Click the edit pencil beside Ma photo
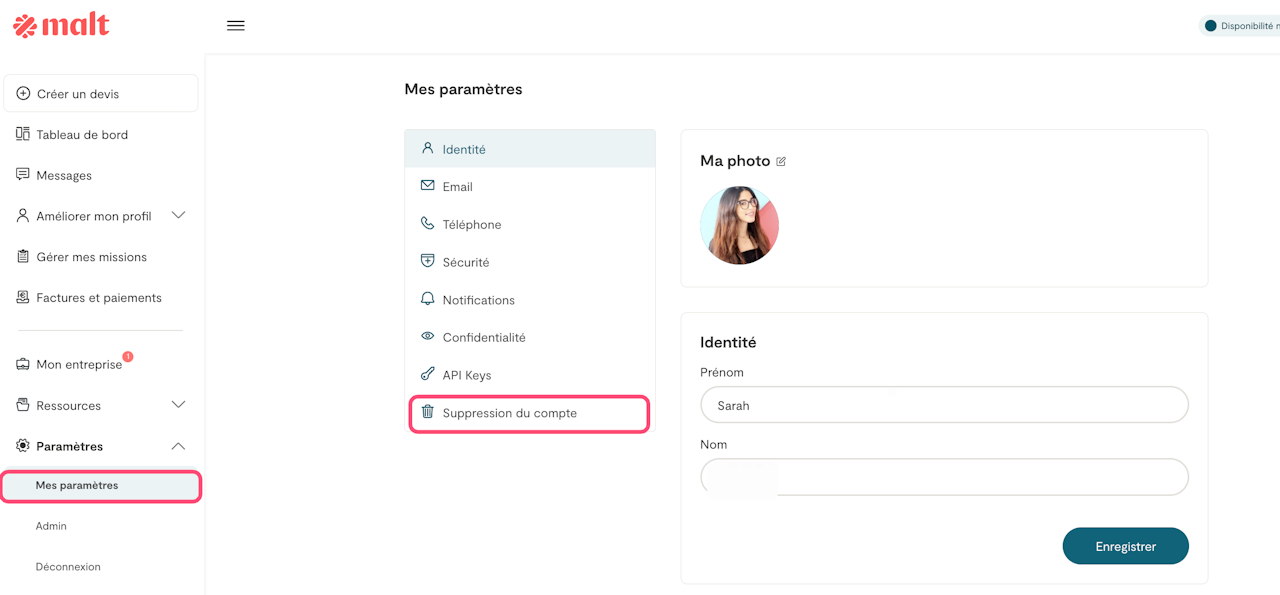Image resolution: width=1280 pixels, height=595 pixels. (x=781, y=161)
